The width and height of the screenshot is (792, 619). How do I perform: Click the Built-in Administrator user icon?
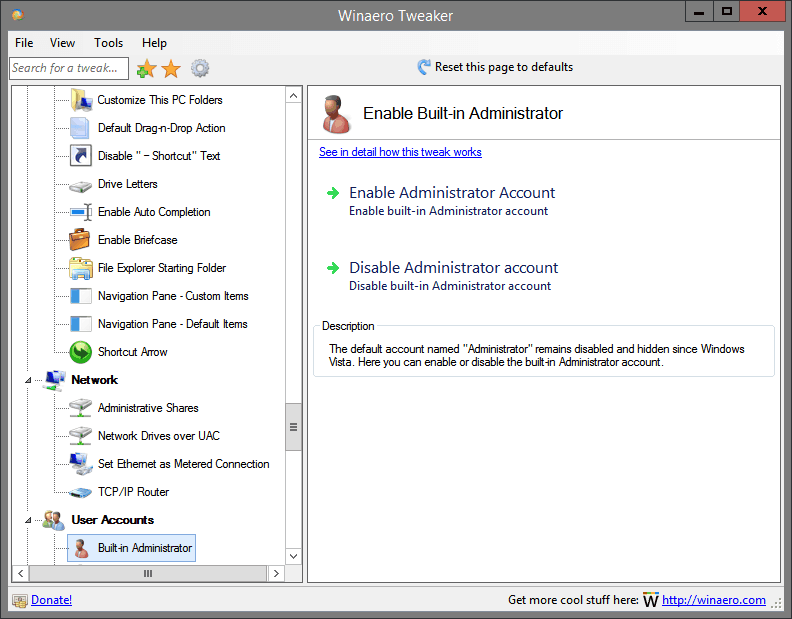coord(81,548)
